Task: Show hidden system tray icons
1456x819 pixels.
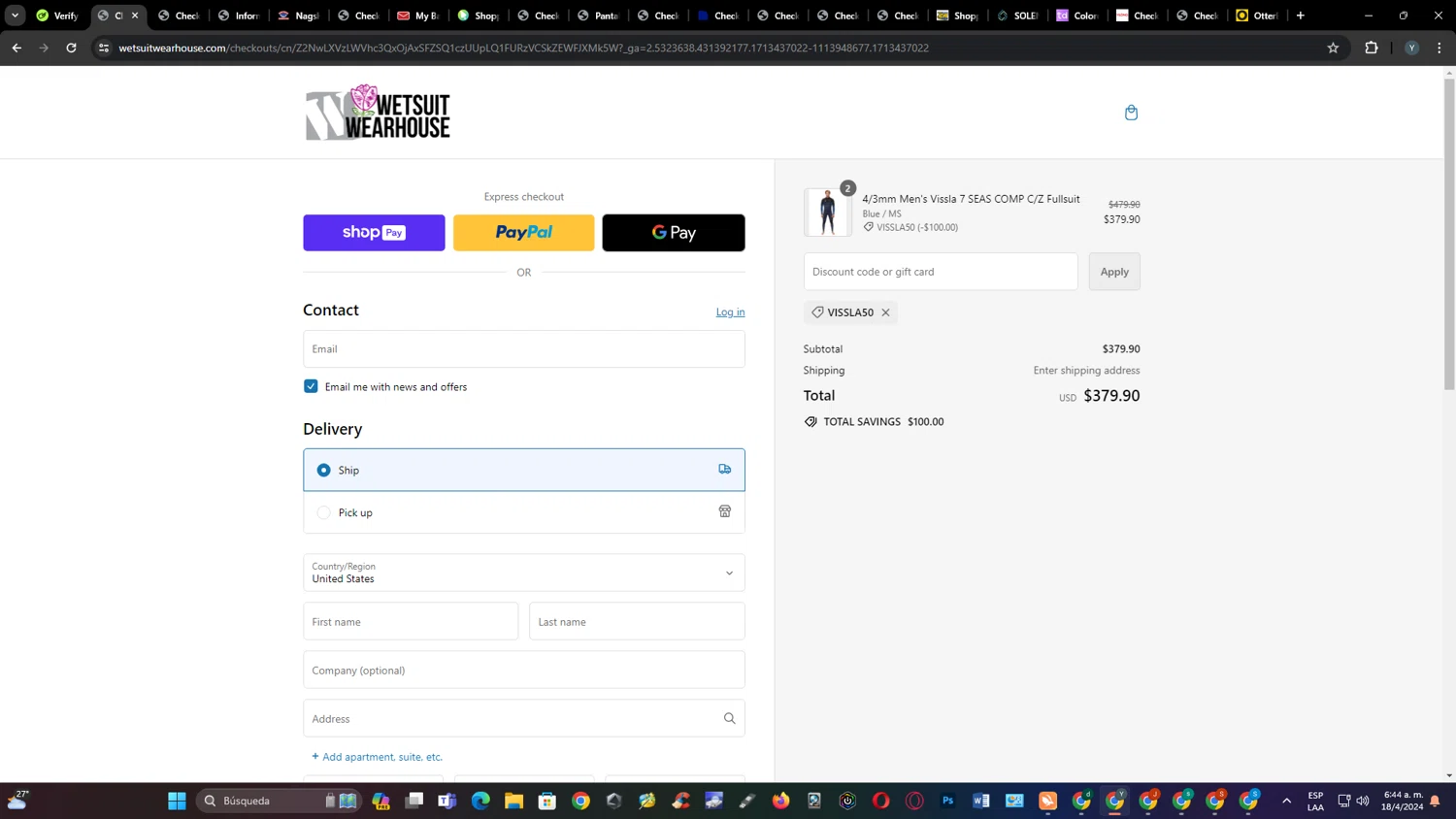Action: 1287,801
